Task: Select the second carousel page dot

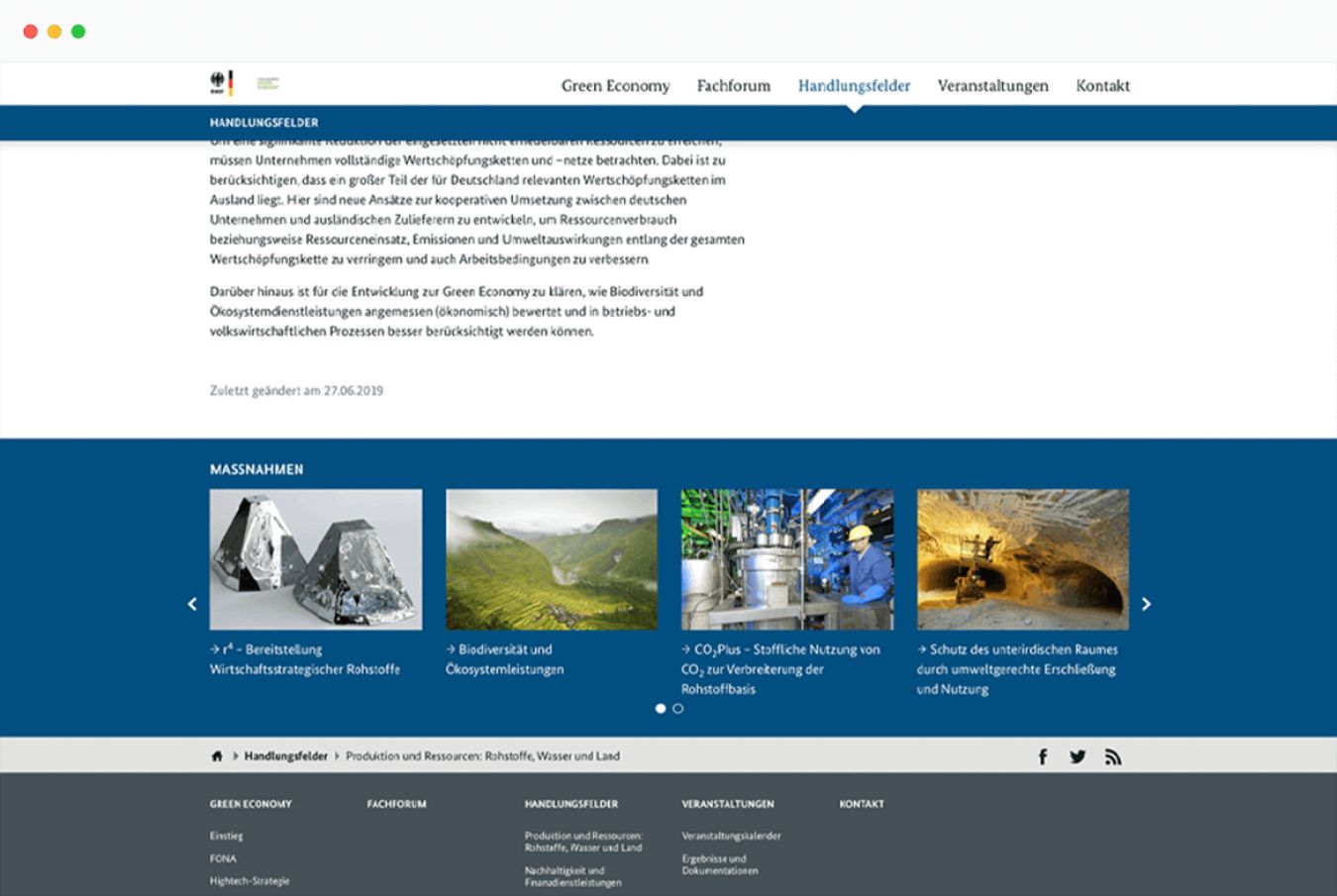Action: pos(677,709)
